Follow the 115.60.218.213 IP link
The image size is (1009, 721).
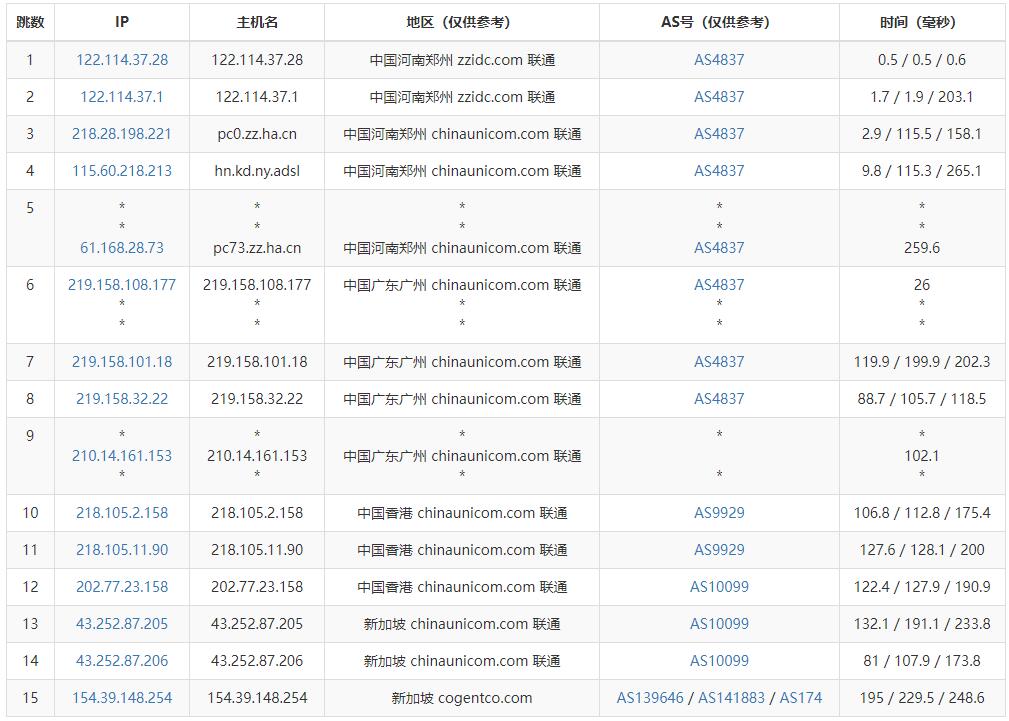[x=122, y=171]
